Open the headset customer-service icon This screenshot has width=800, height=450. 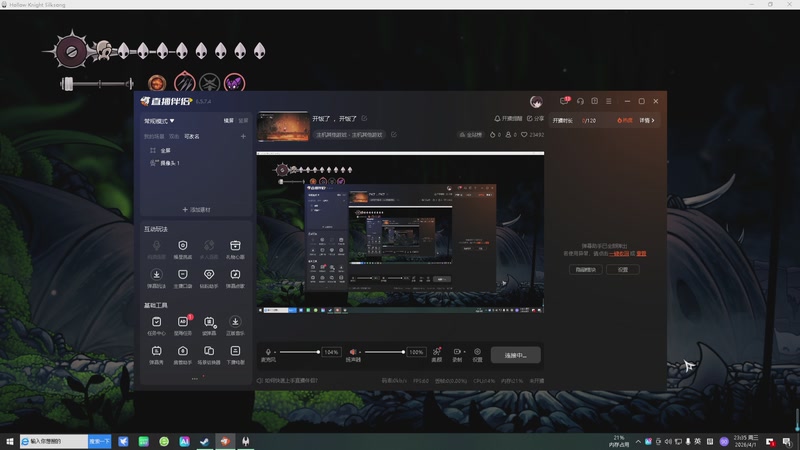point(580,101)
